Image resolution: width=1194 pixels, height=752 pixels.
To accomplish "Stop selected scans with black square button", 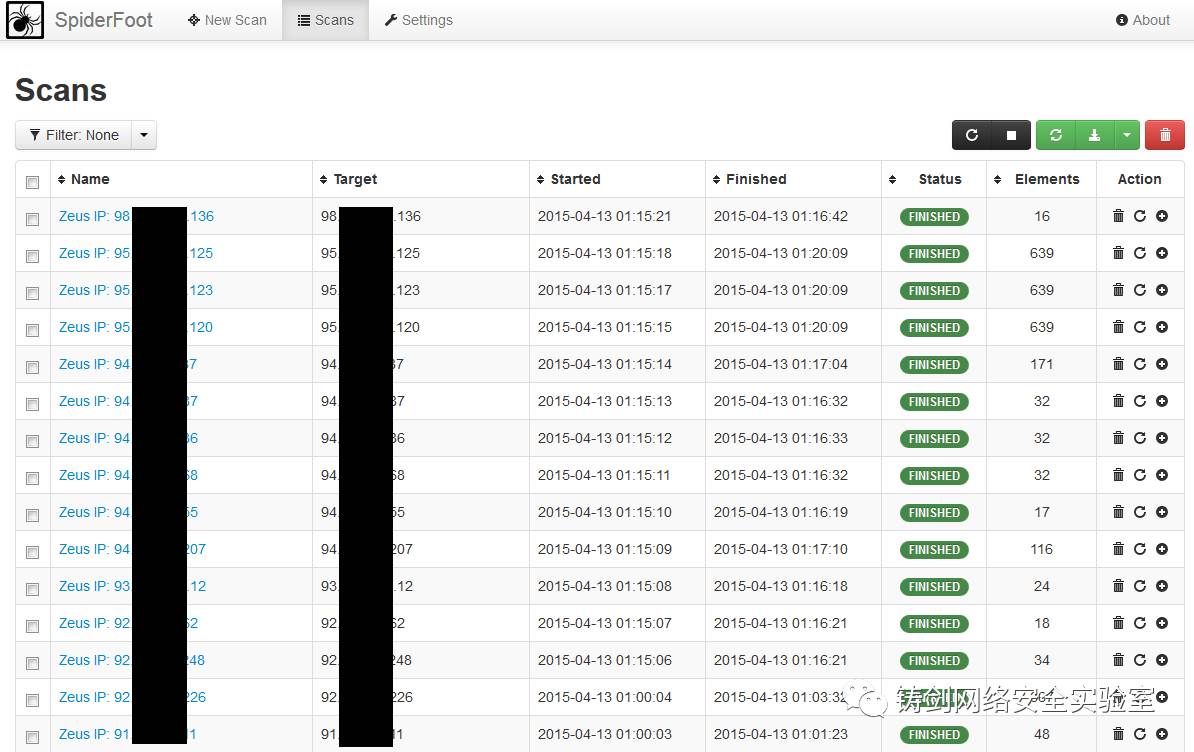I will pyautogui.click(x=1011, y=135).
